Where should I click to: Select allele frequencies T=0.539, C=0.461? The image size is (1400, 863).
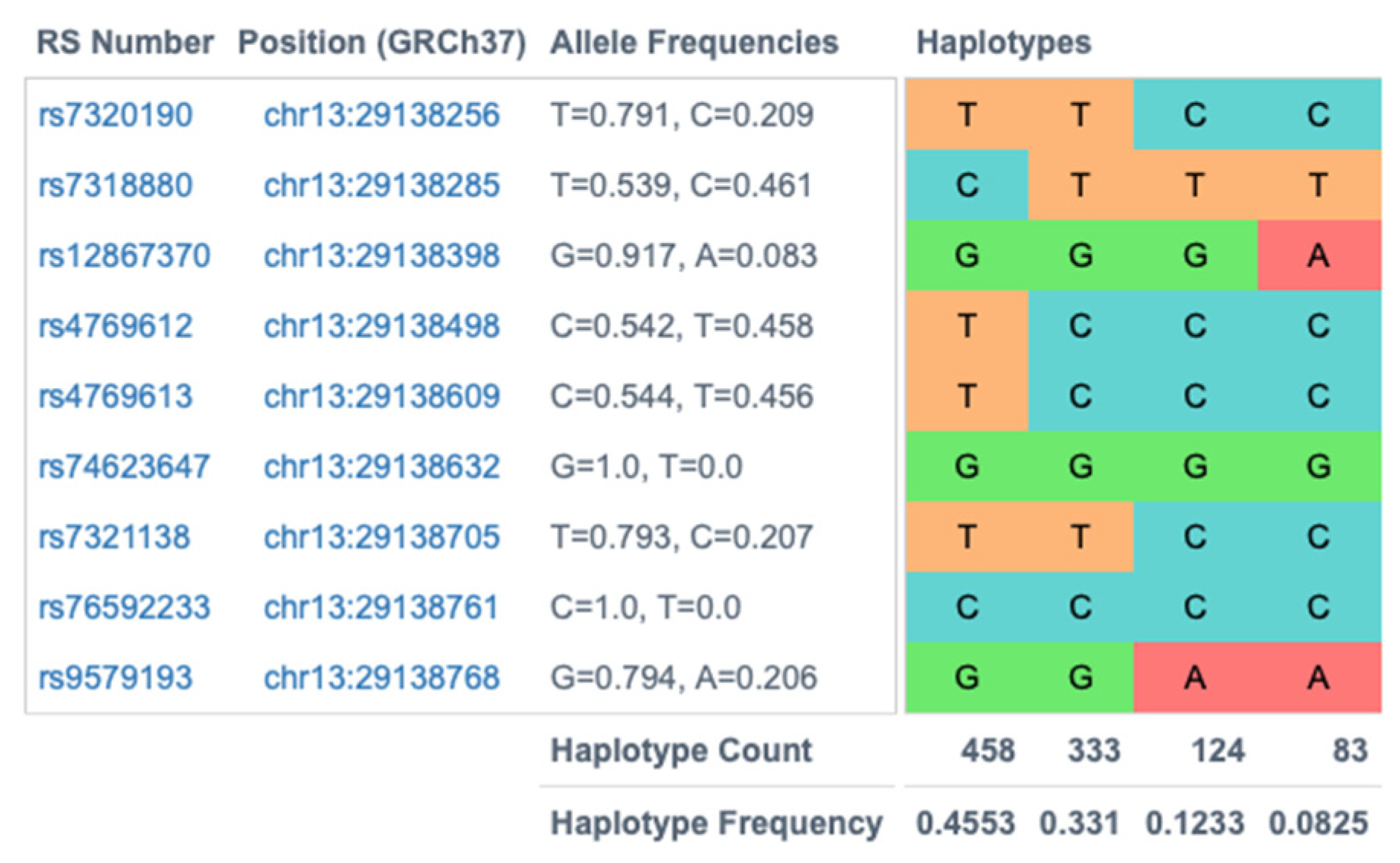[x=682, y=185]
